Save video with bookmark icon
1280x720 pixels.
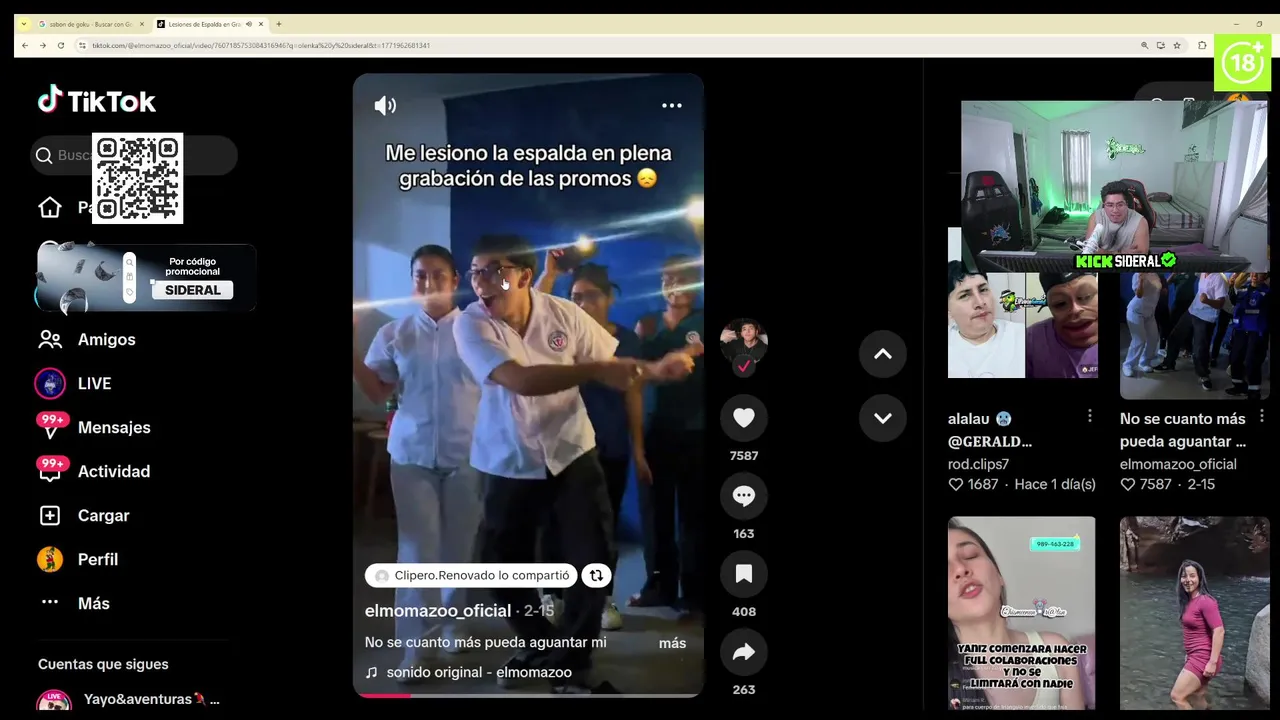pyautogui.click(x=743, y=574)
